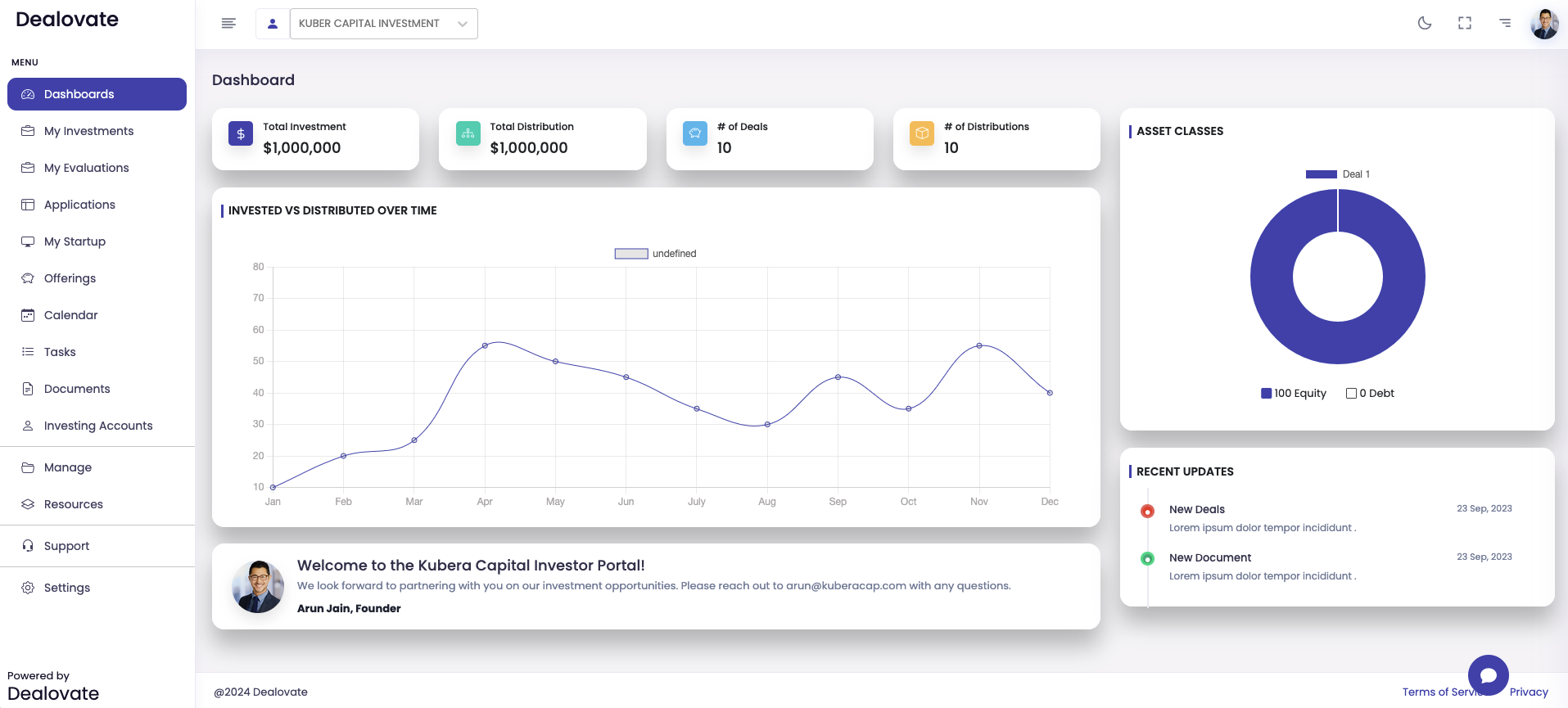Toggle the 100 Equity legend item
The image size is (1568, 708).
tap(1294, 394)
